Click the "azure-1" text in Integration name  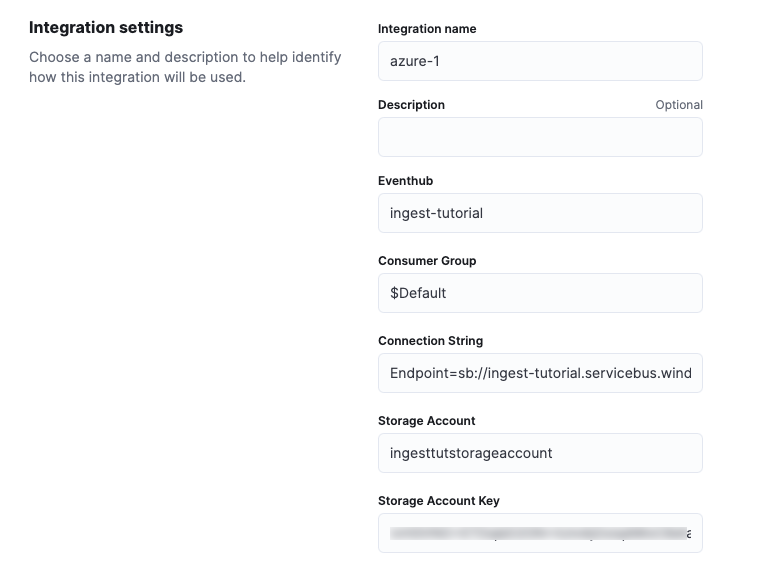(414, 61)
